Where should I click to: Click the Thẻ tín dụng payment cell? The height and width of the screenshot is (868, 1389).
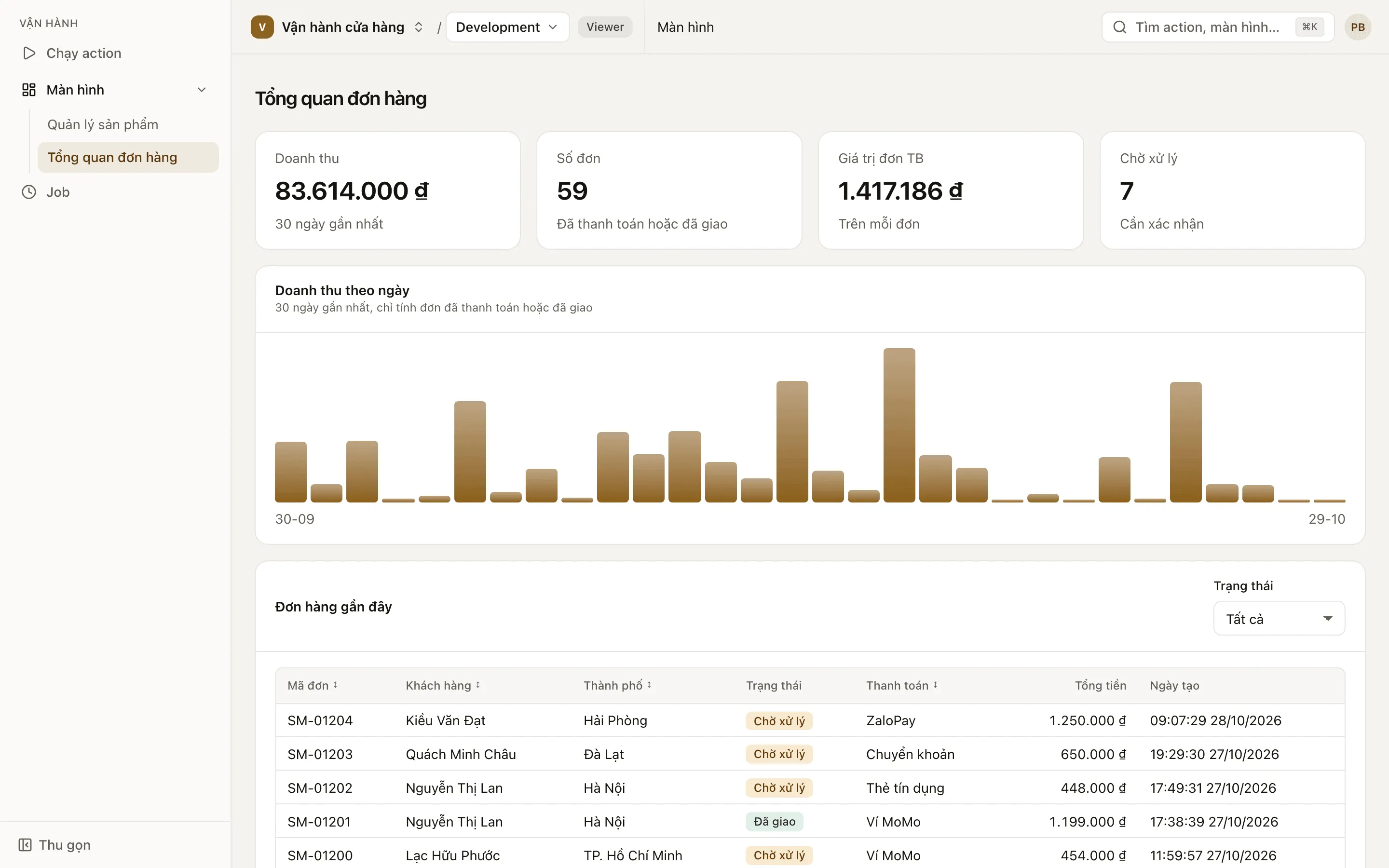(905, 787)
